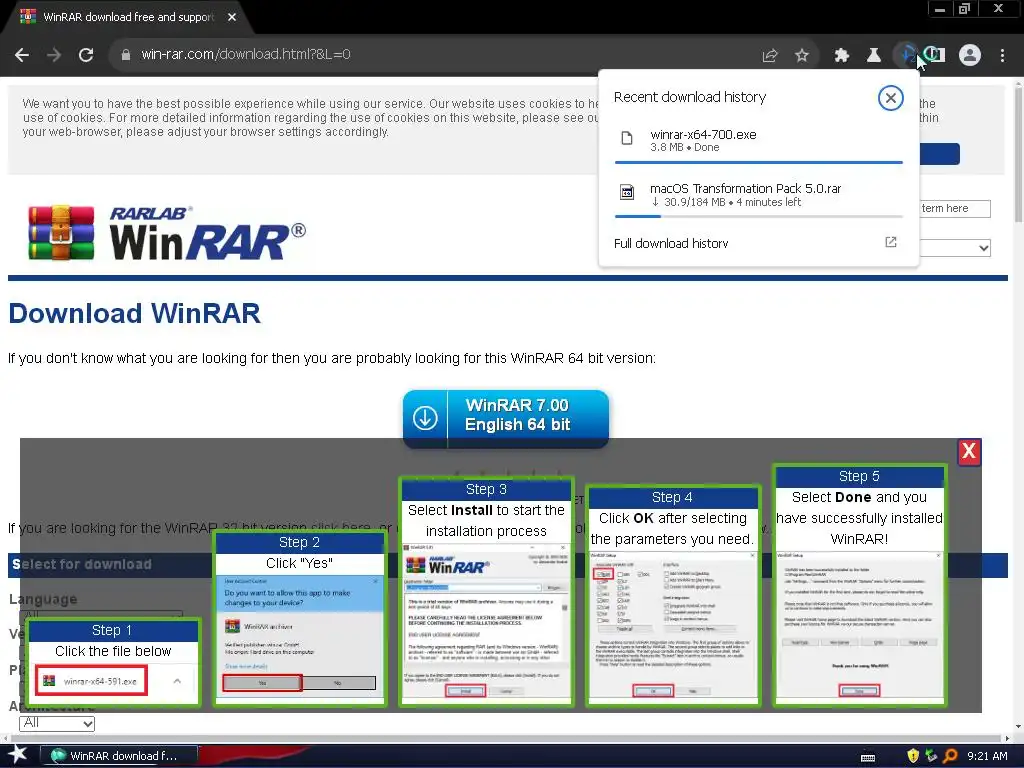Open the profile avatar menu
Image resolution: width=1024 pixels, height=768 pixels.
(970, 55)
